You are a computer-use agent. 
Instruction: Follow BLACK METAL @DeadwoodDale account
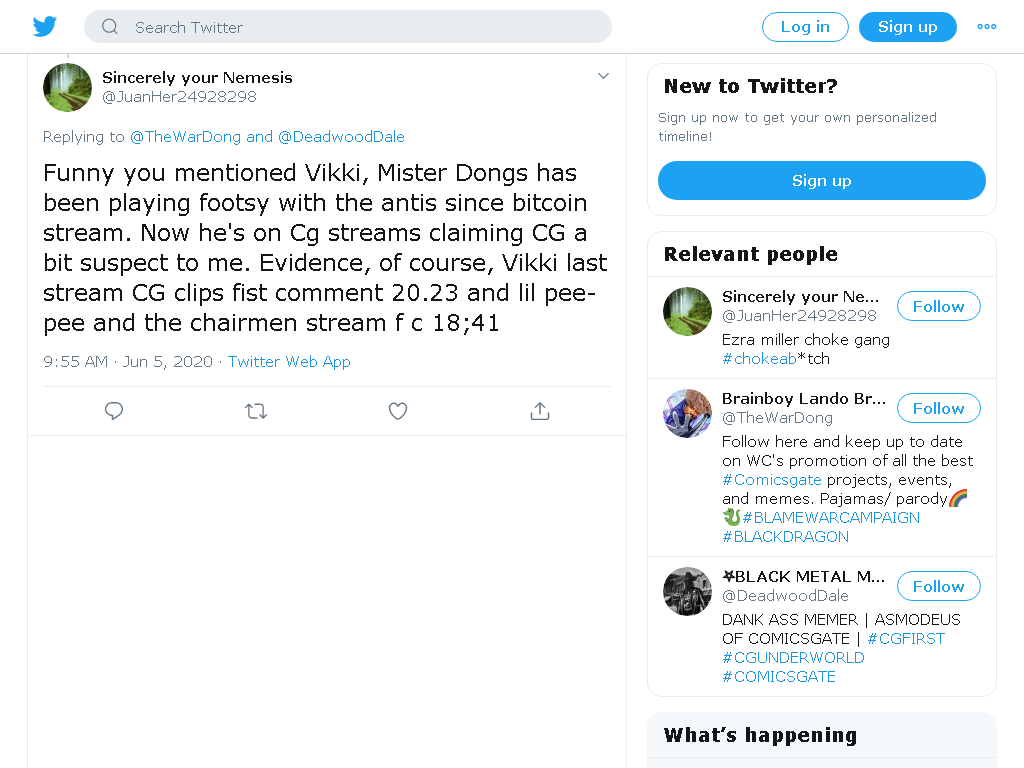[x=938, y=586]
